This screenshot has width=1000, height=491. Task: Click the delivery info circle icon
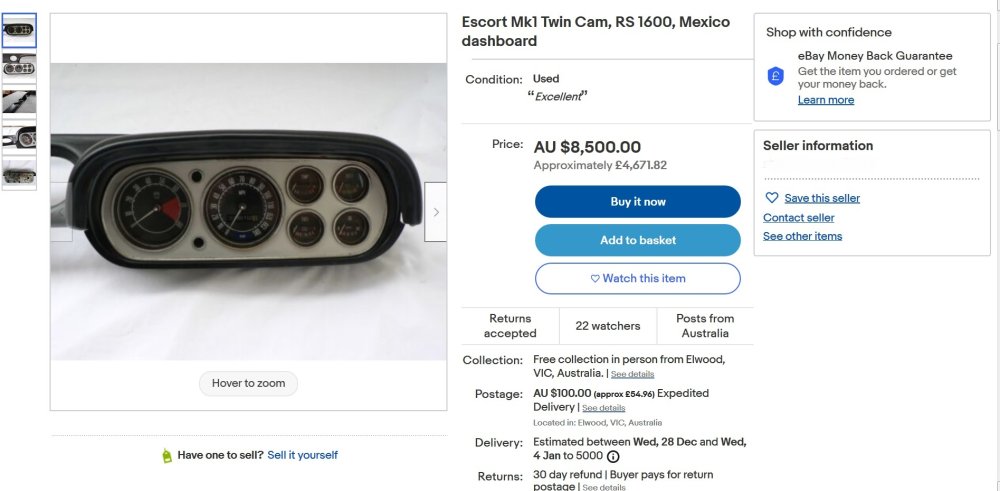click(x=613, y=457)
